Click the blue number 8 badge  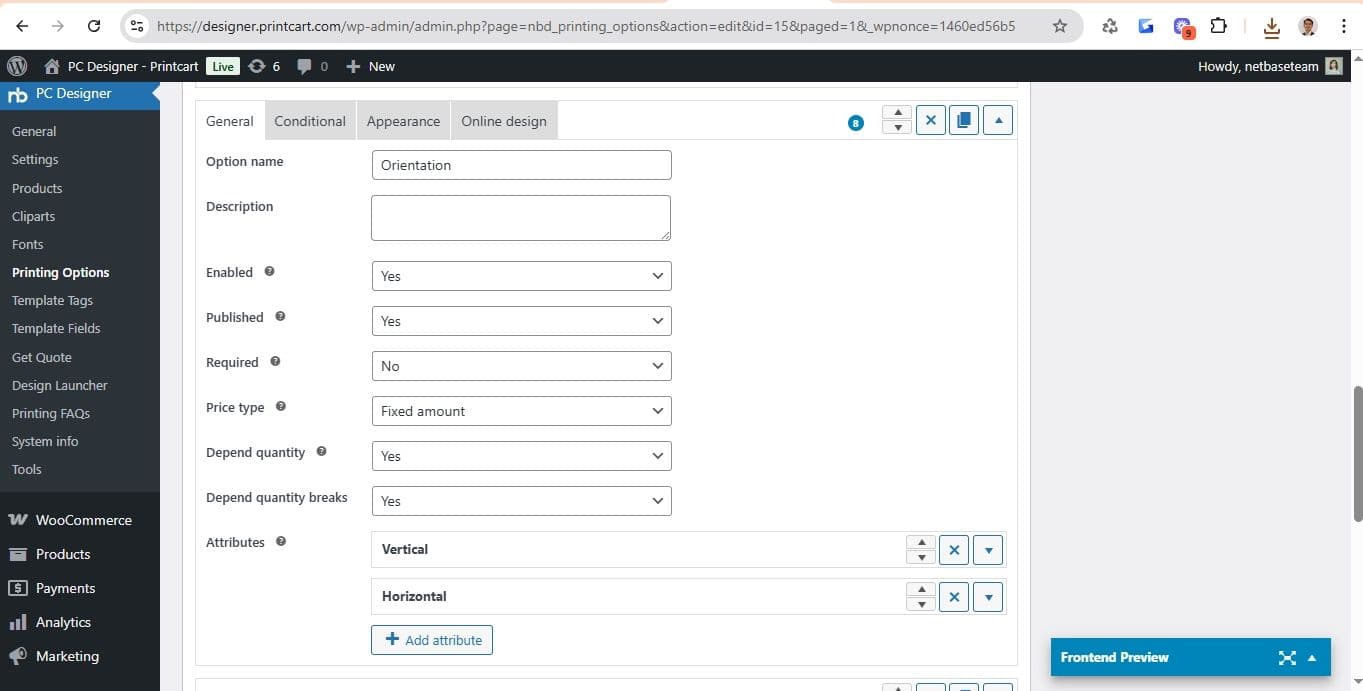click(x=855, y=123)
